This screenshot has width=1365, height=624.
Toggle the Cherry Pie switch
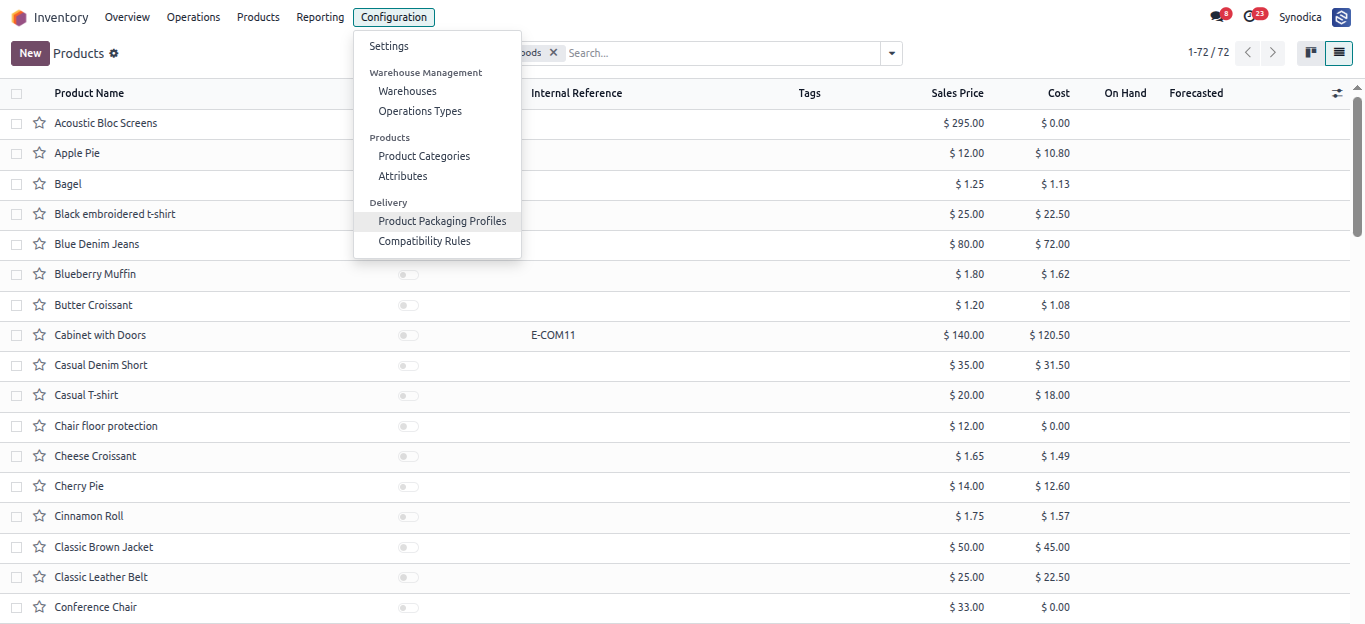(x=408, y=487)
